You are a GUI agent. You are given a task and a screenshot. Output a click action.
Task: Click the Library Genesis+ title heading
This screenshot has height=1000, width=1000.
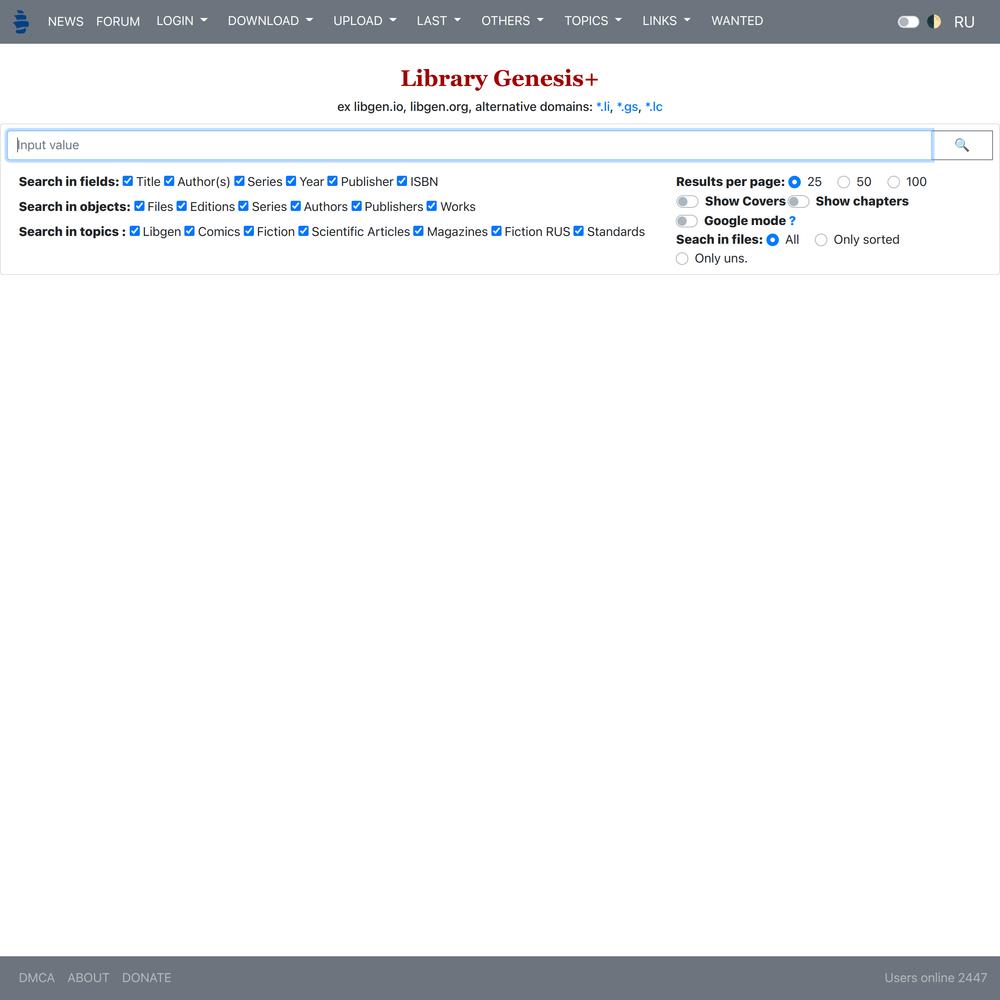tap(499, 78)
